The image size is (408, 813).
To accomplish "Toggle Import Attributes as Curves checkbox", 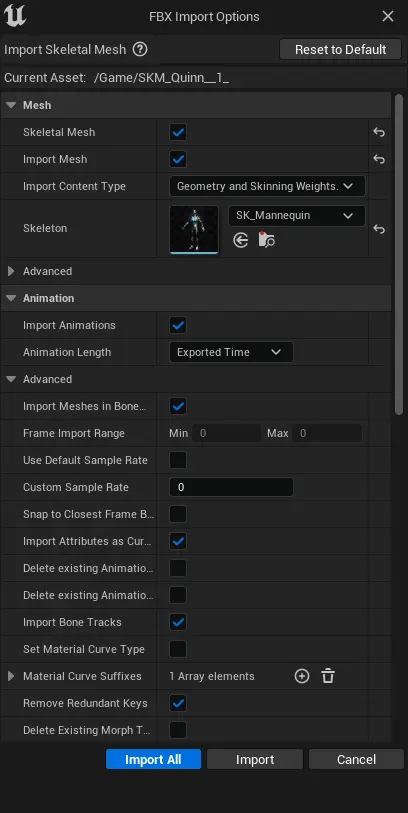I will [x=178, y=541].
